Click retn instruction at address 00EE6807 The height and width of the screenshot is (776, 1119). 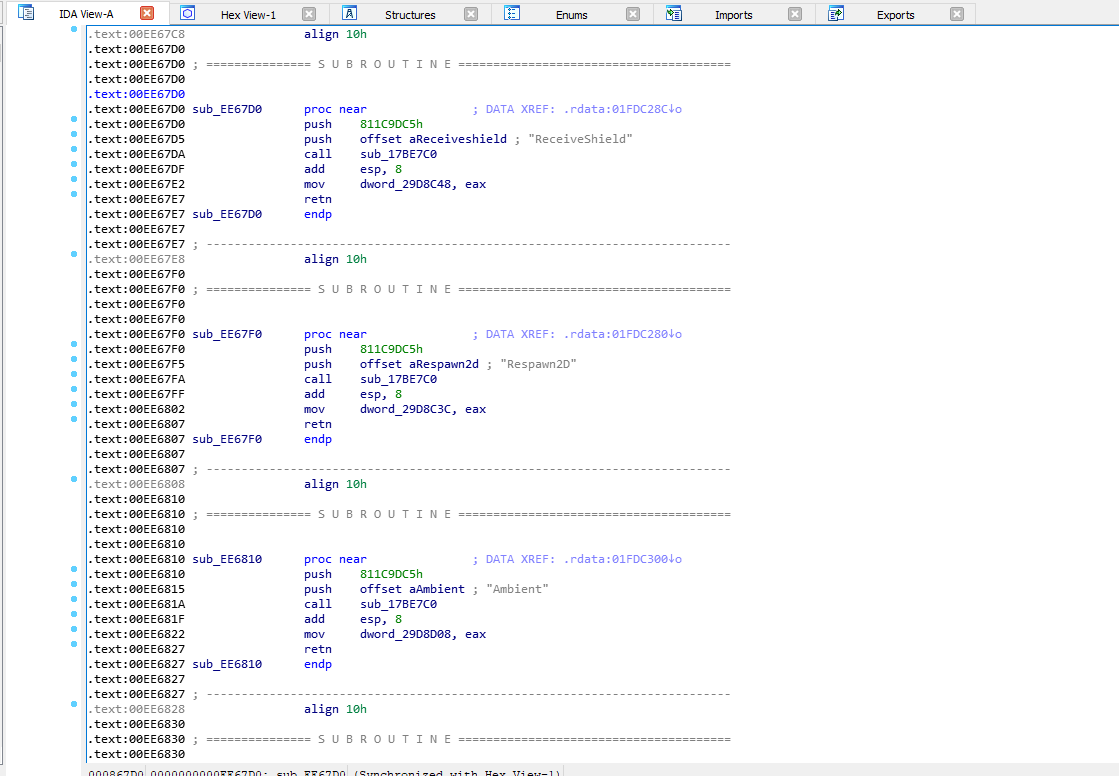(318, 424)
